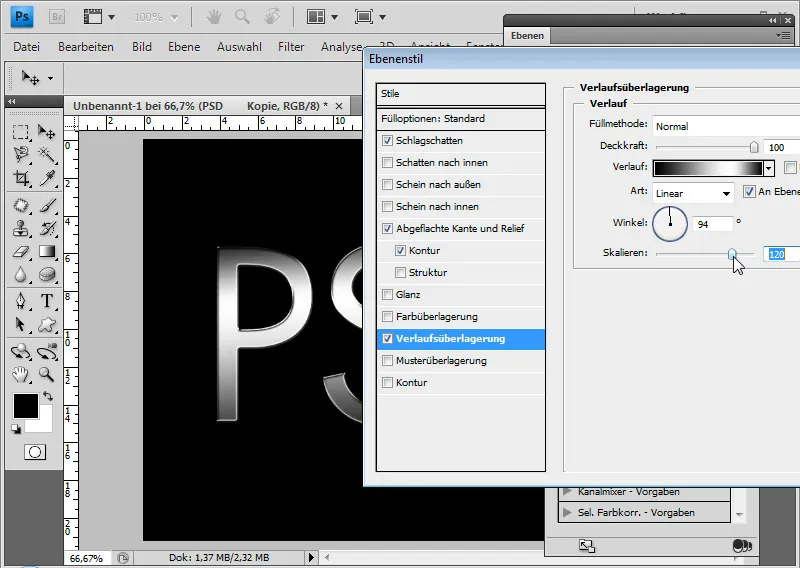
Task: Enable Schein nach innen checkbox
Action: click(x=387, y=206)
